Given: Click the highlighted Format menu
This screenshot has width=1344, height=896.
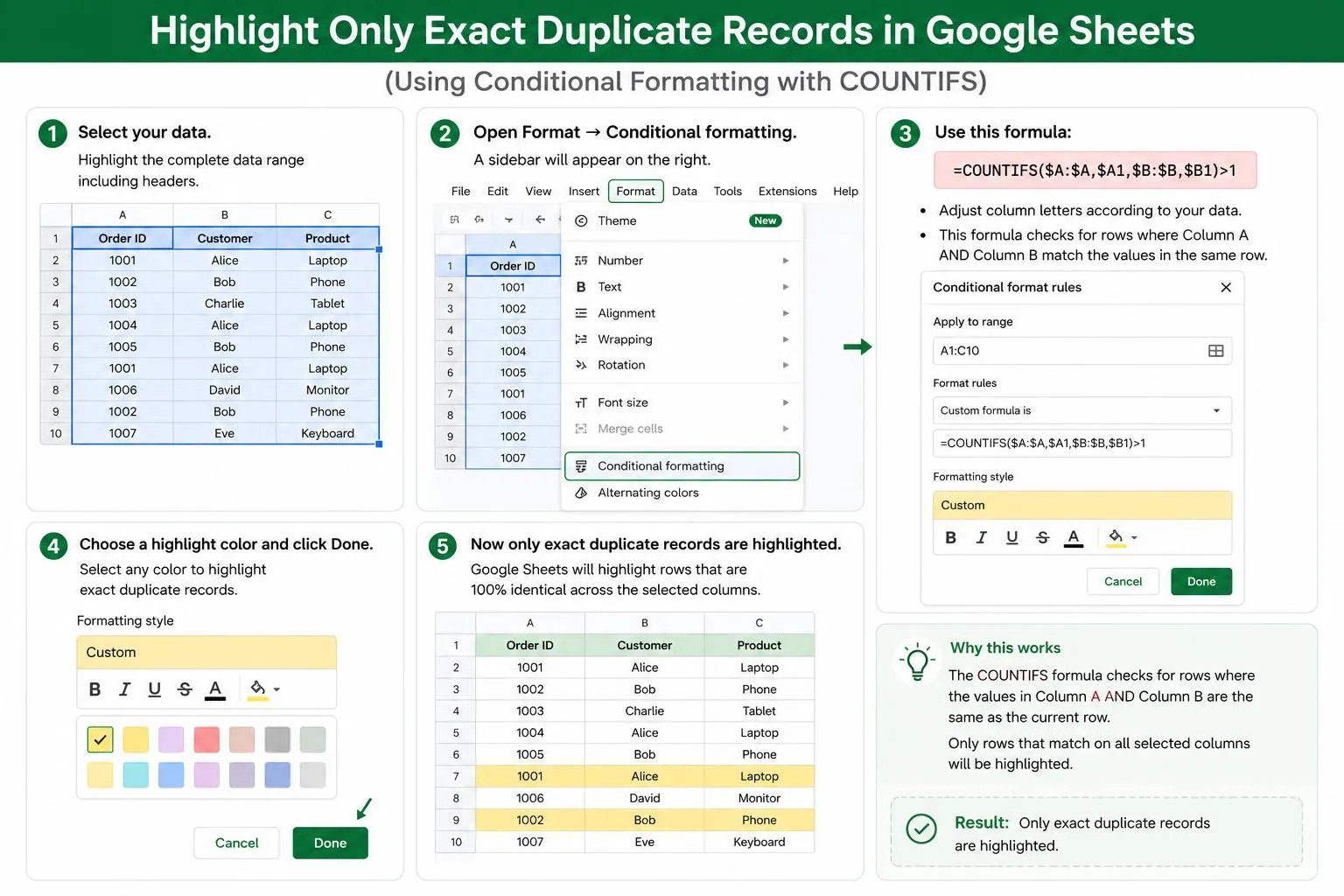Looking at the screenshot, I should pyautogui.click(x=636, y=192).
